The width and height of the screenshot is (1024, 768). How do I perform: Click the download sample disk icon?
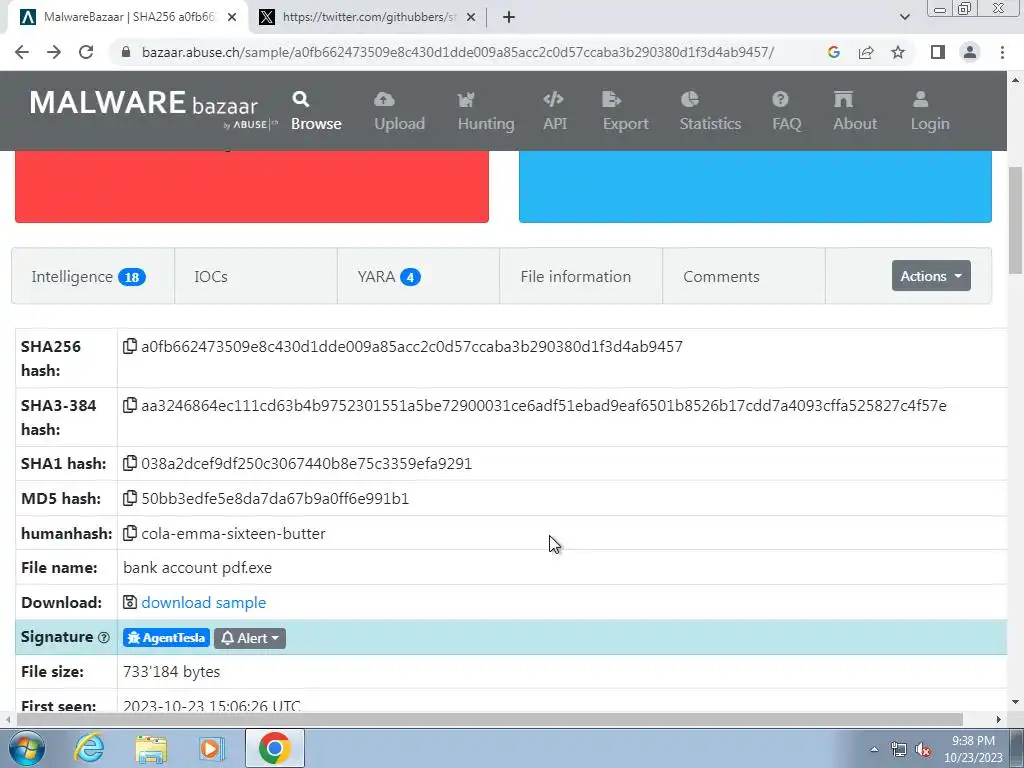[x=130, y=602]
